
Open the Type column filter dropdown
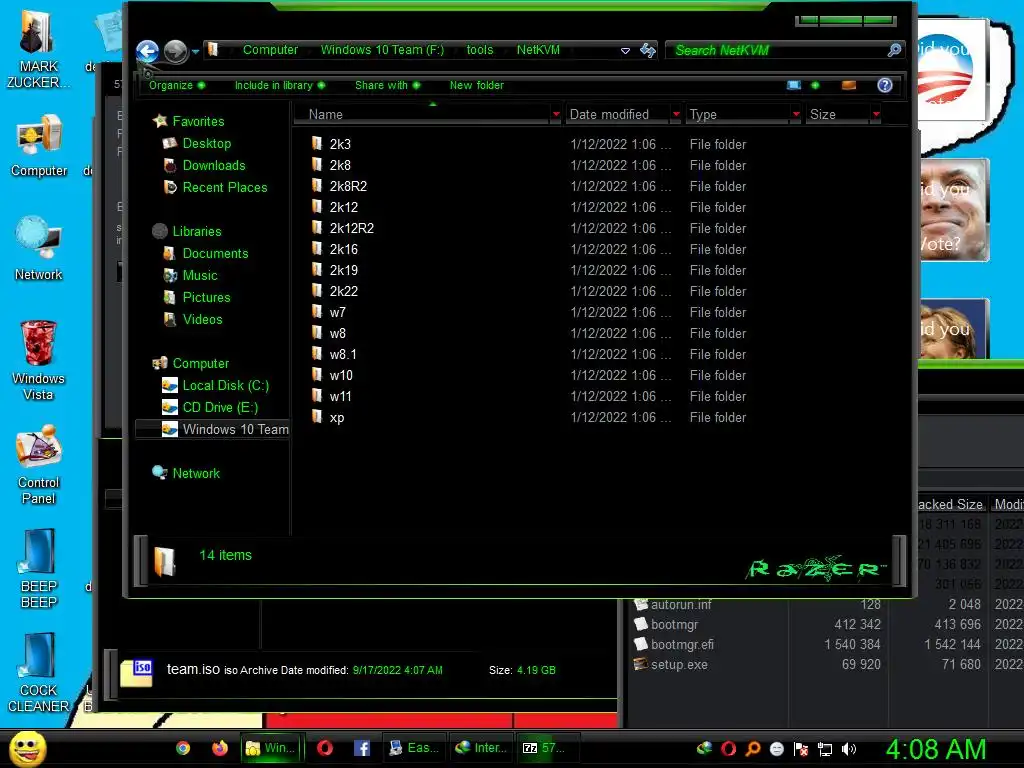click(795, 115)
